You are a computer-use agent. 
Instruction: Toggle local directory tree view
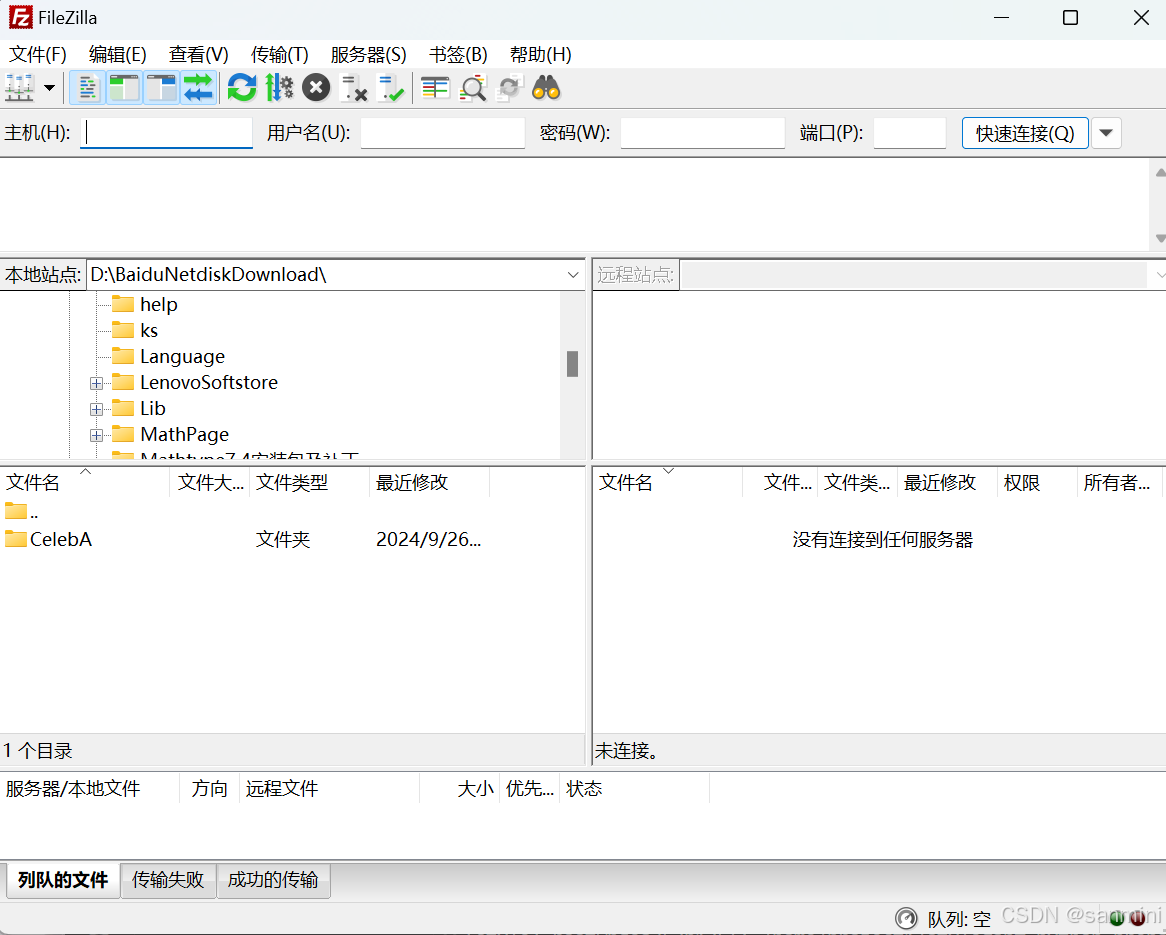click(x=125, y=88)
